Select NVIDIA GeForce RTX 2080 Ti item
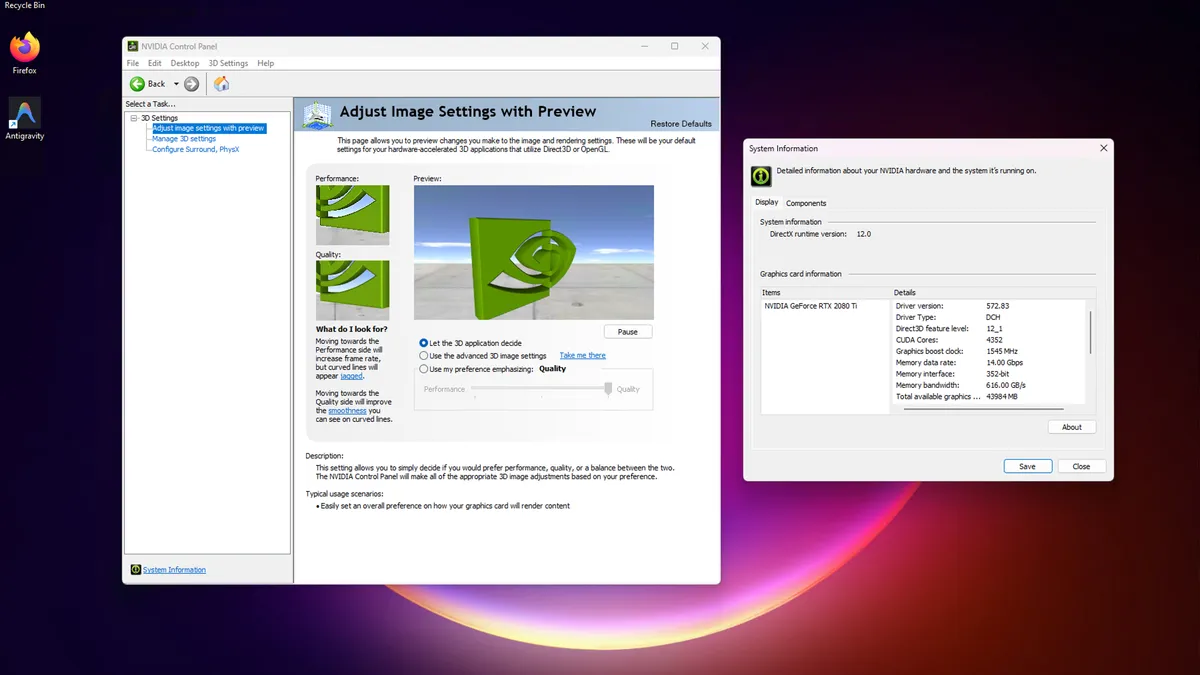1200x675 pixels. (811, 306)
